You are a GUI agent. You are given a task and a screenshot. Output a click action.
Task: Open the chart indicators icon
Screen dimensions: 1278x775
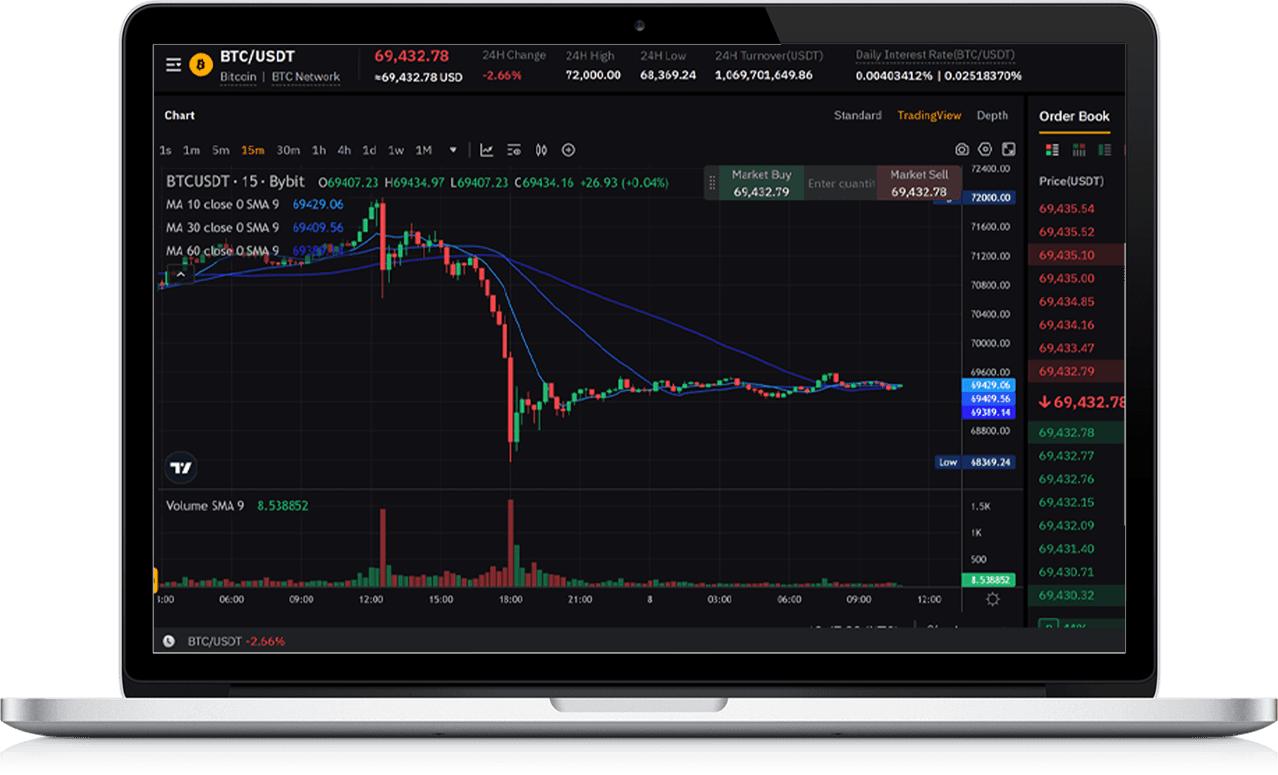tap(486, 150)
